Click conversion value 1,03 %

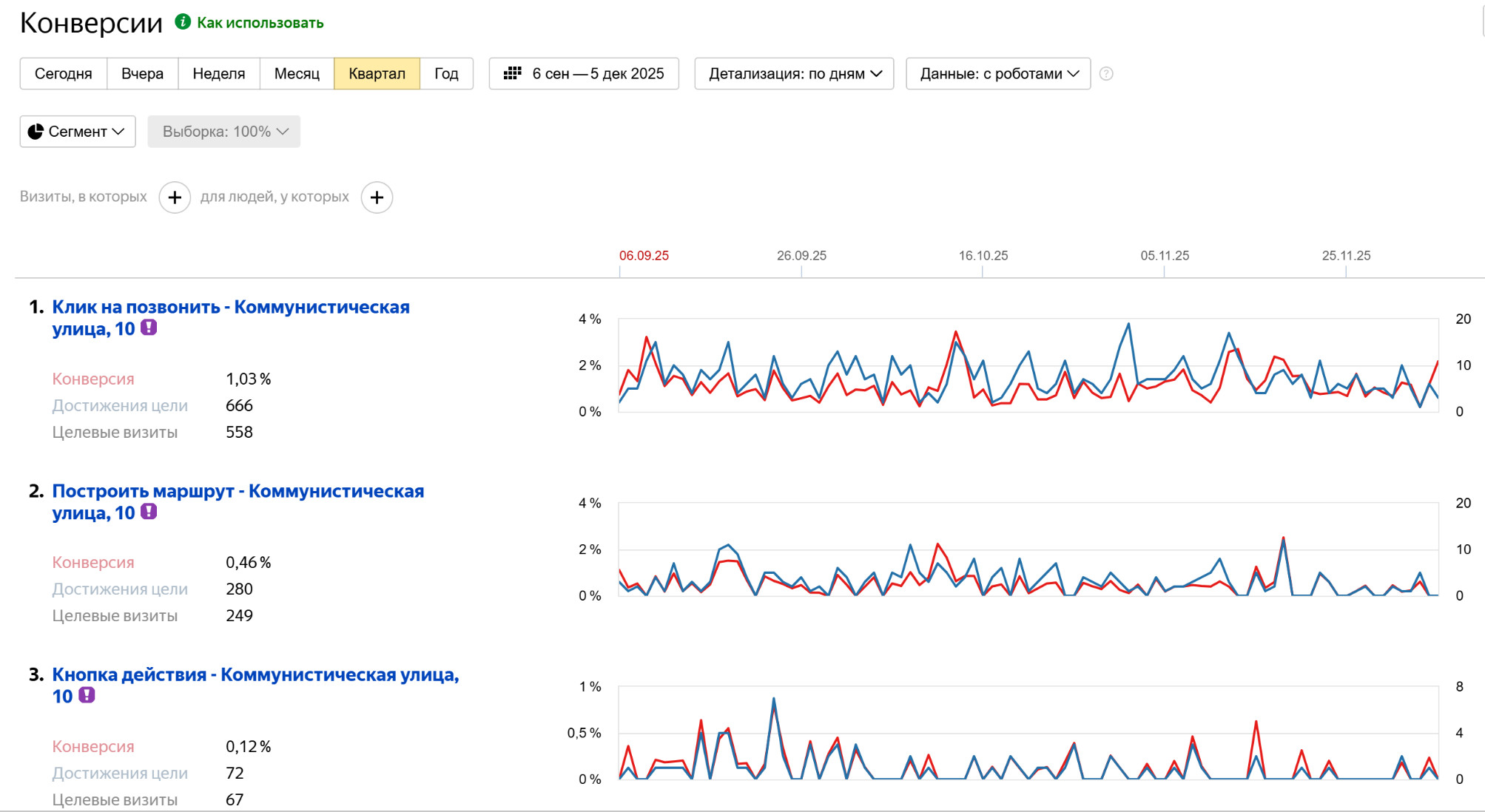click(249, 379)
